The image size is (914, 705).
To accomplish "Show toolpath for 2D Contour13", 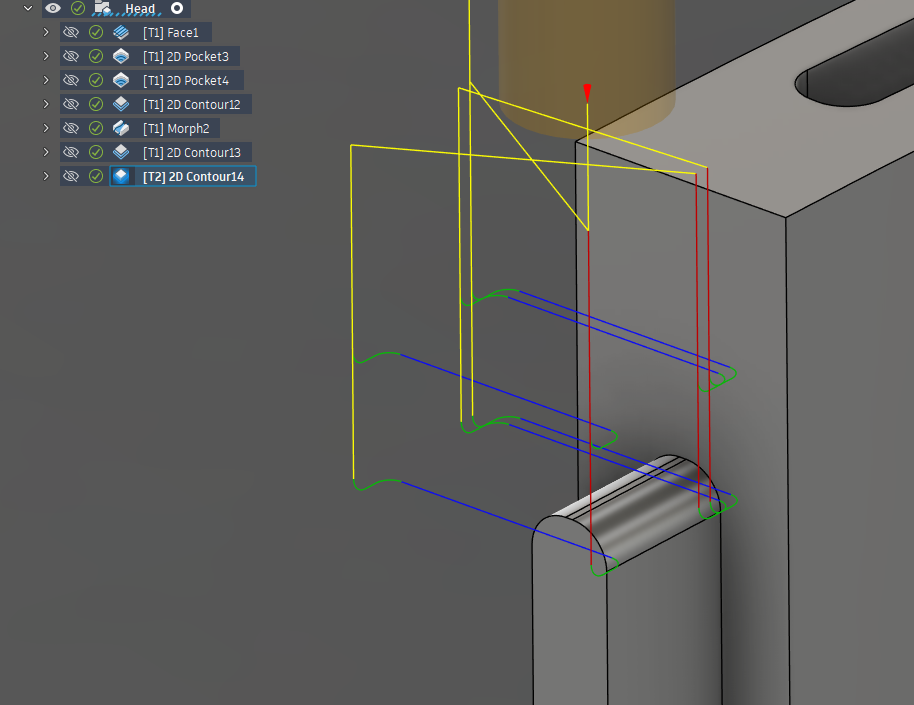I will (71, 152).
